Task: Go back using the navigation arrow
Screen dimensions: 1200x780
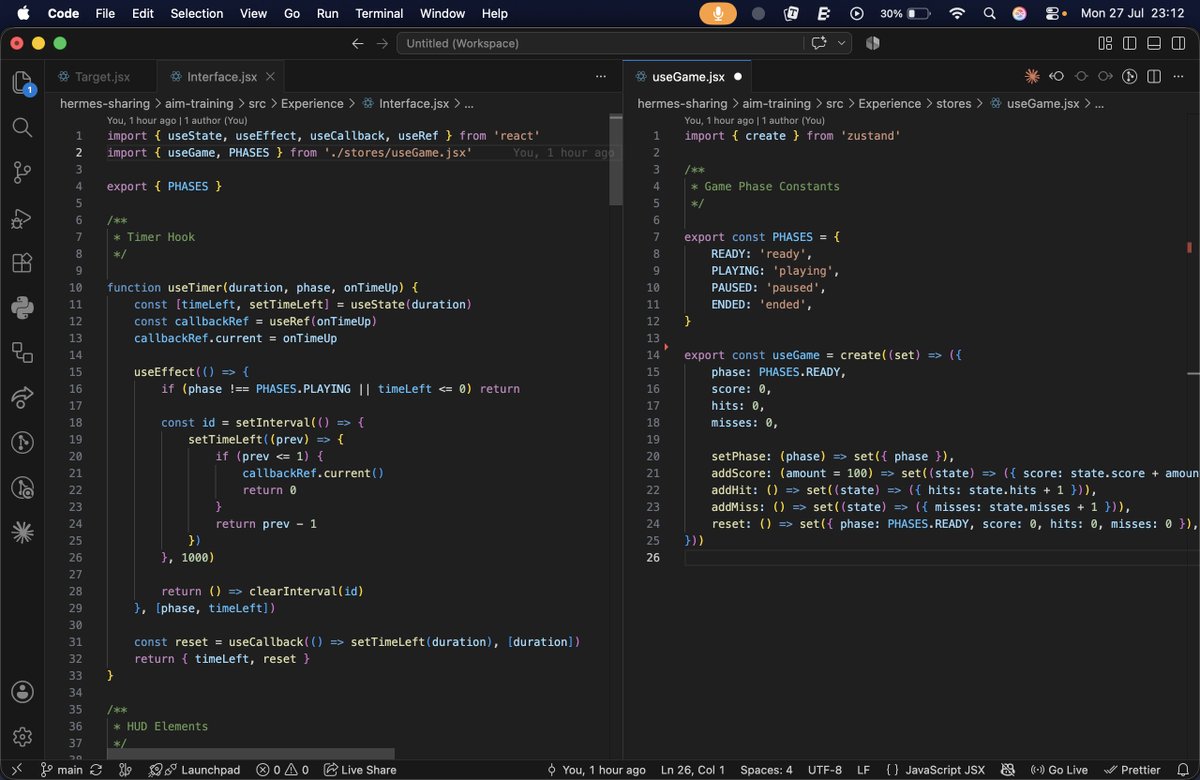Action: pyautogui.click(x=358, y=43)
